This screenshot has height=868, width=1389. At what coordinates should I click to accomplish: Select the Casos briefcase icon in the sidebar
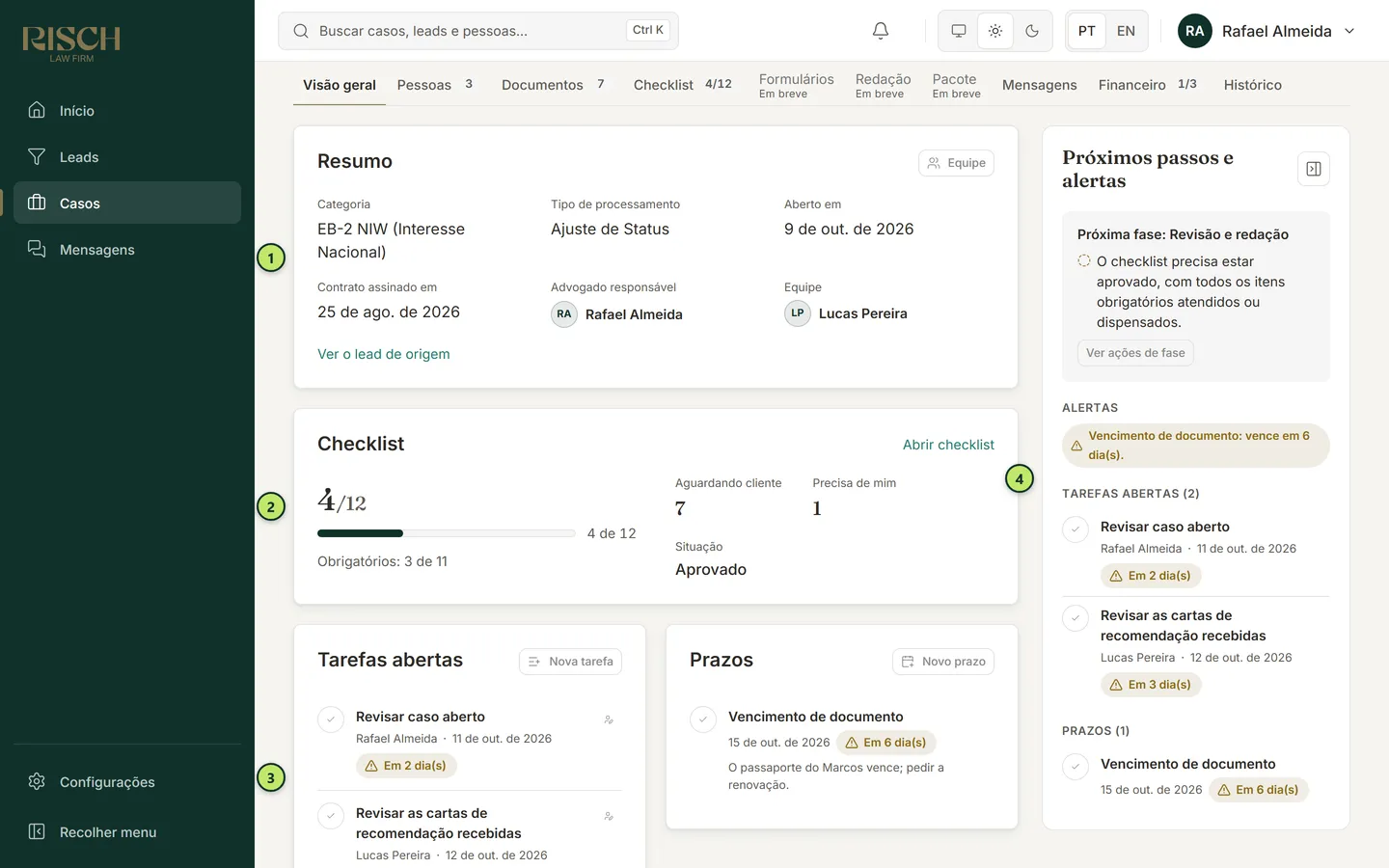(37, 203)
